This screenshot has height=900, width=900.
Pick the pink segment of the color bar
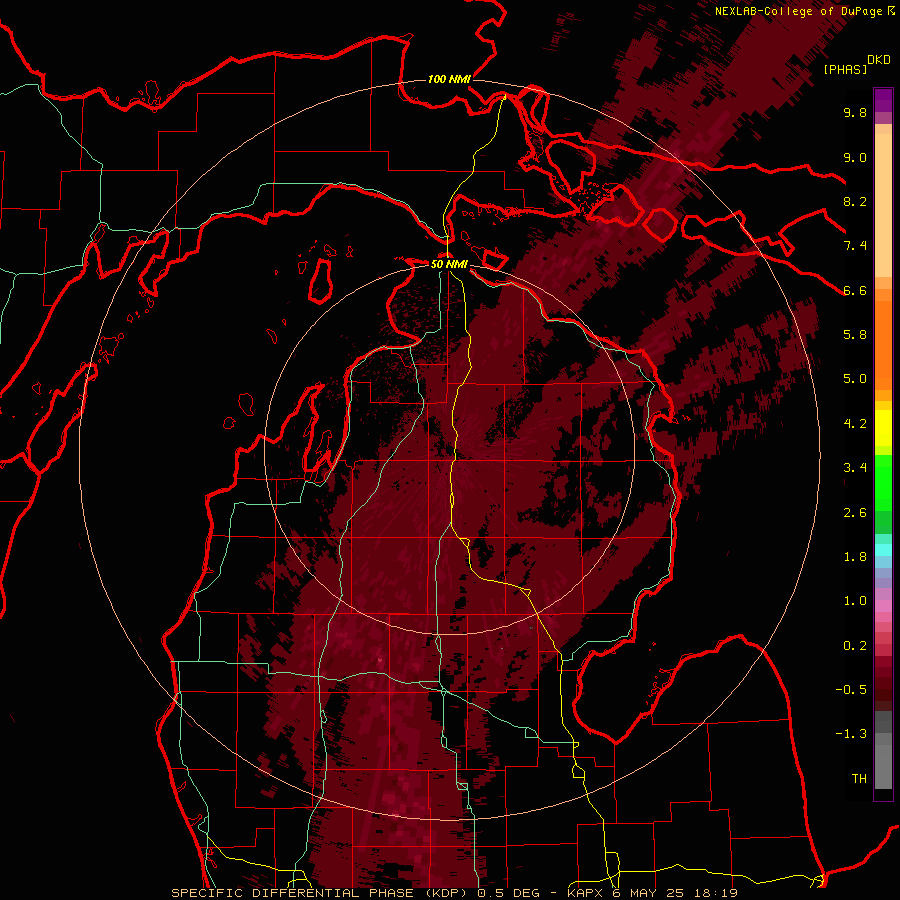click(883, 606)
